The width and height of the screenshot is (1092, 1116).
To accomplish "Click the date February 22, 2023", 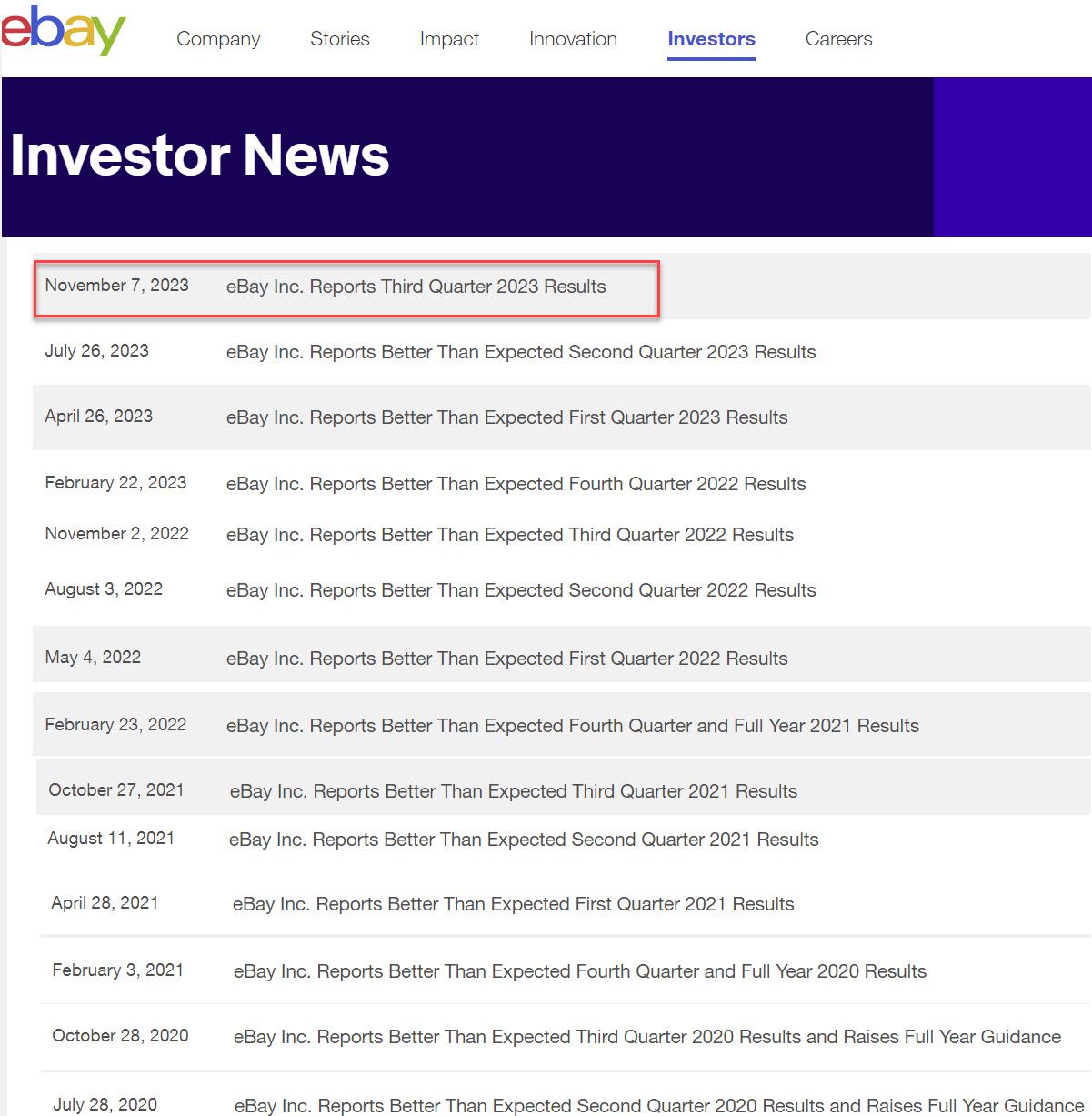I will point(115,483).
